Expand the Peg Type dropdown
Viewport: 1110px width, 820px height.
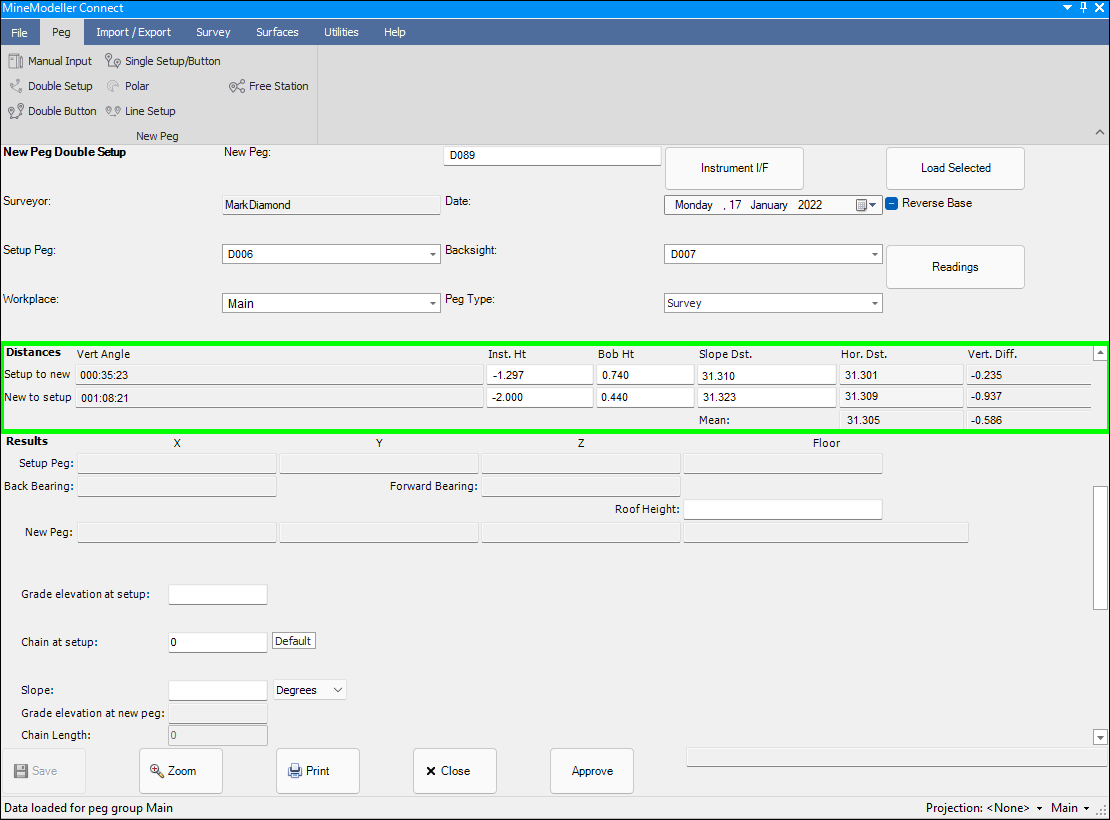[875, 303]
